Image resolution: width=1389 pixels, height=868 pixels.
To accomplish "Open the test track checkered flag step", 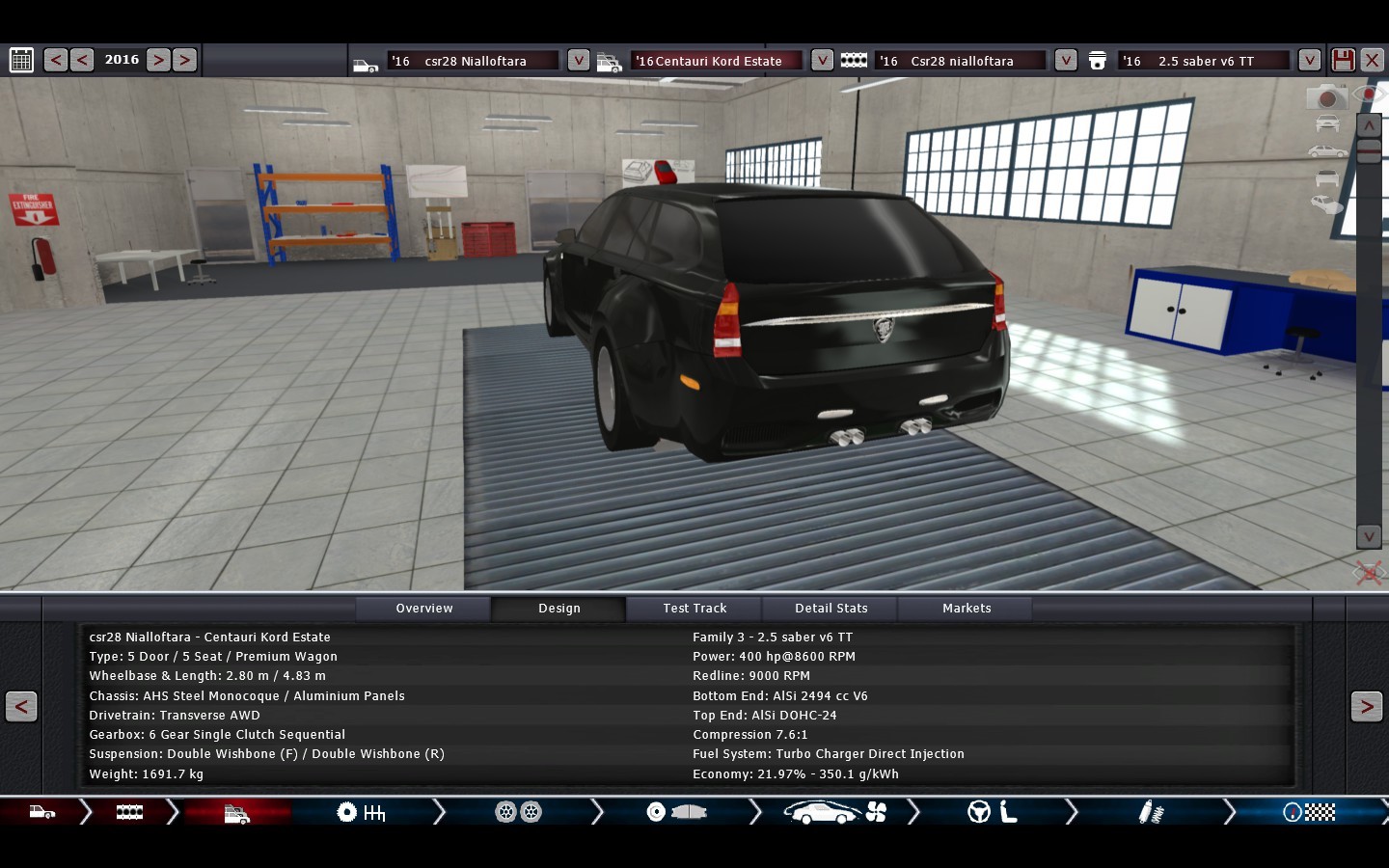I will pos(1309,813).
